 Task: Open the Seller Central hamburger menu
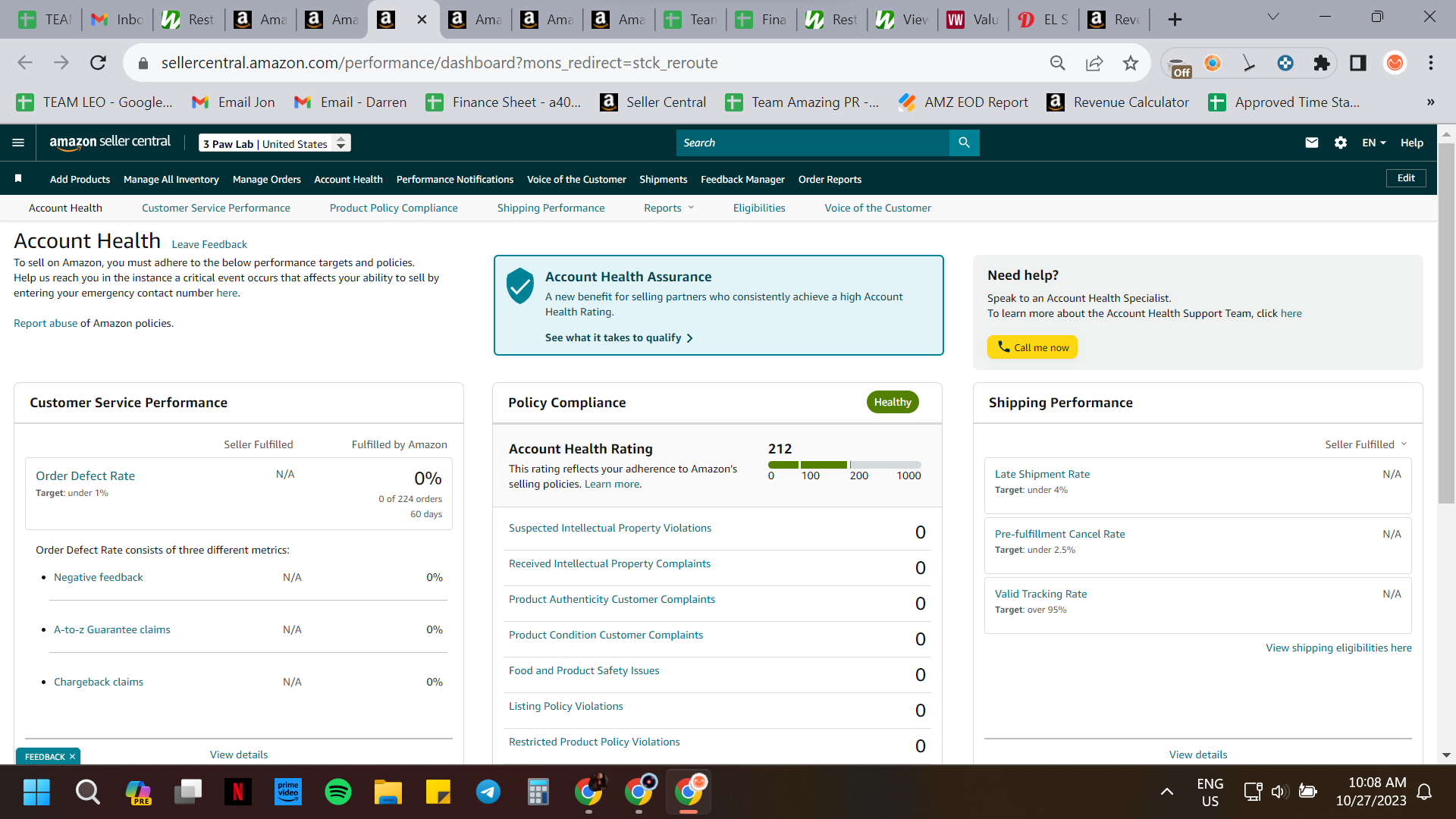pyautogui.click(x=18, y=143)
